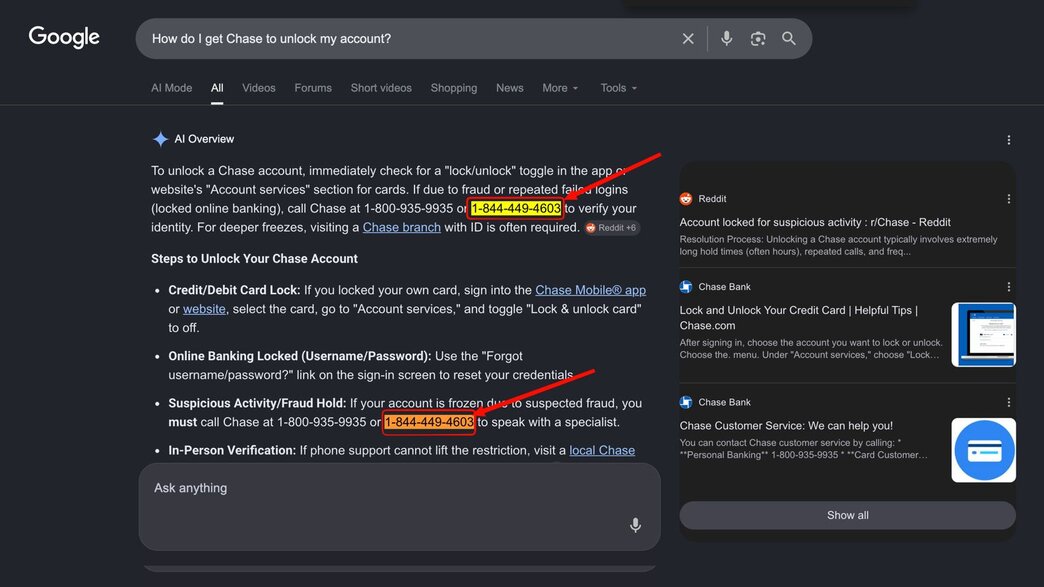
Task: Open the Forums tab
Action: click(x=313, y=88)
